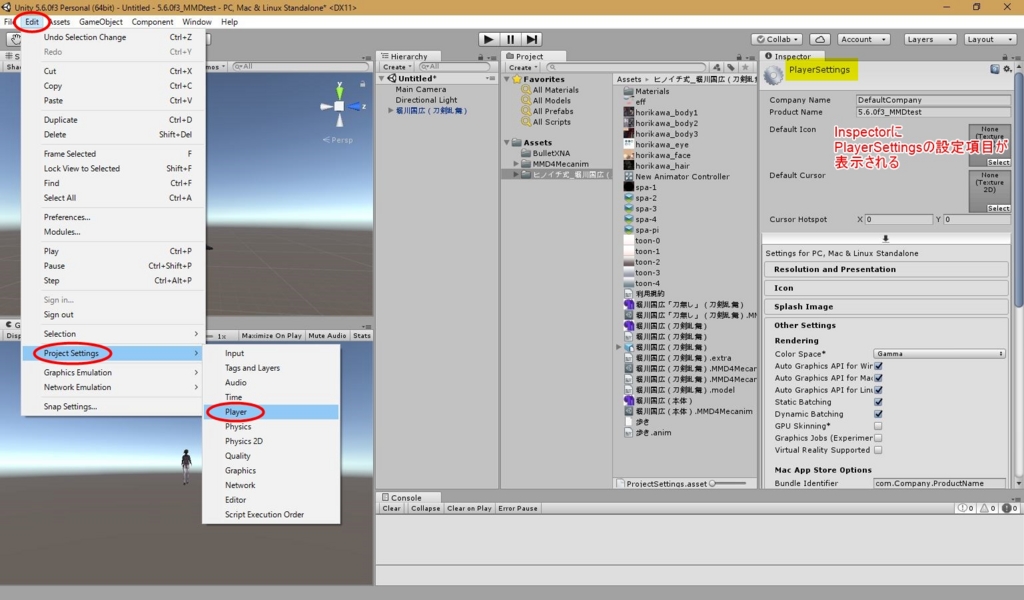Click the Favorites star icon
Viewport: 1024px width, 600px height.
pos(517,79)
